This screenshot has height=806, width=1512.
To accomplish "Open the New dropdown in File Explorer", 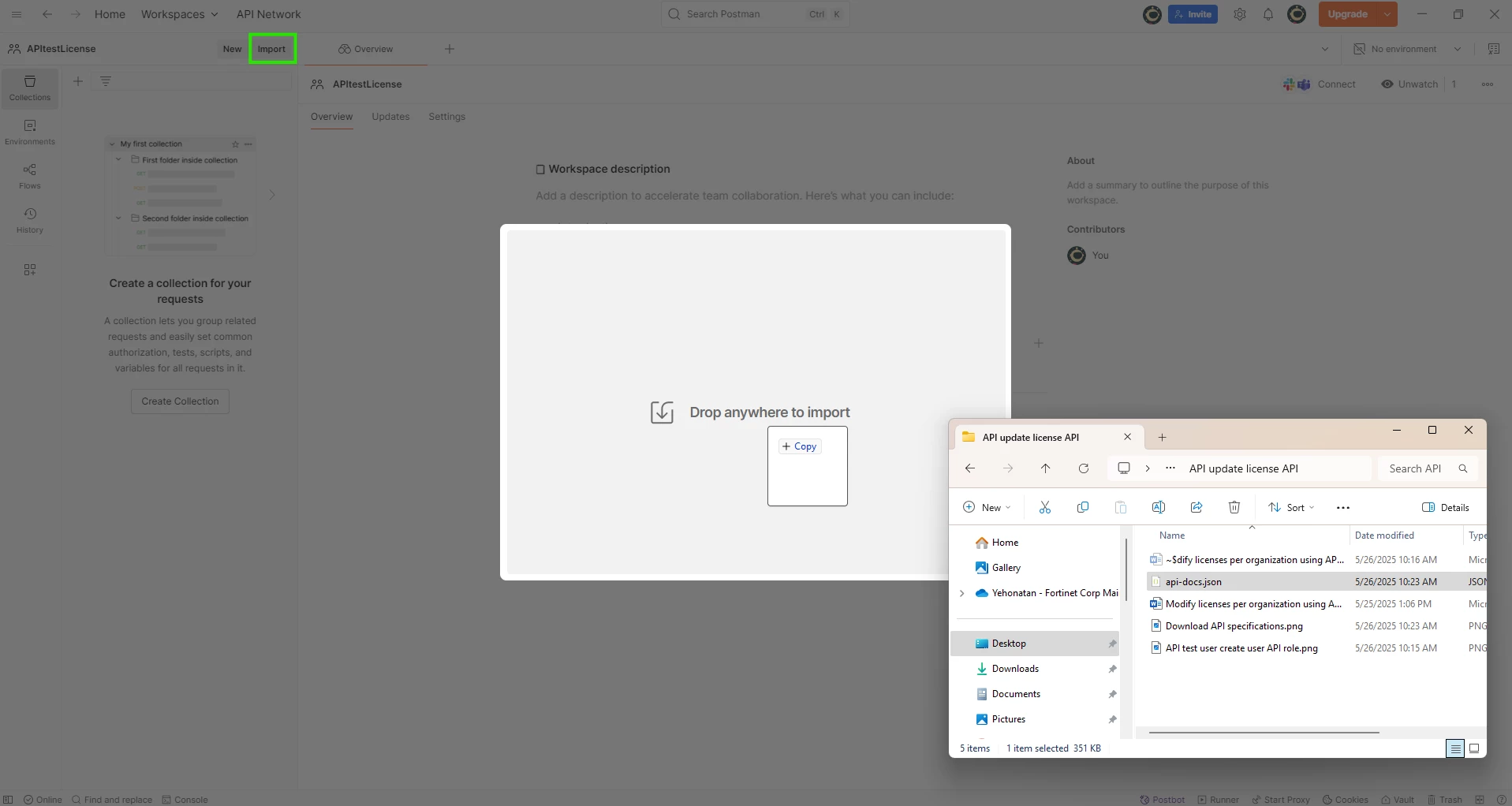I will pyautogui.click(x=987, y=508).
